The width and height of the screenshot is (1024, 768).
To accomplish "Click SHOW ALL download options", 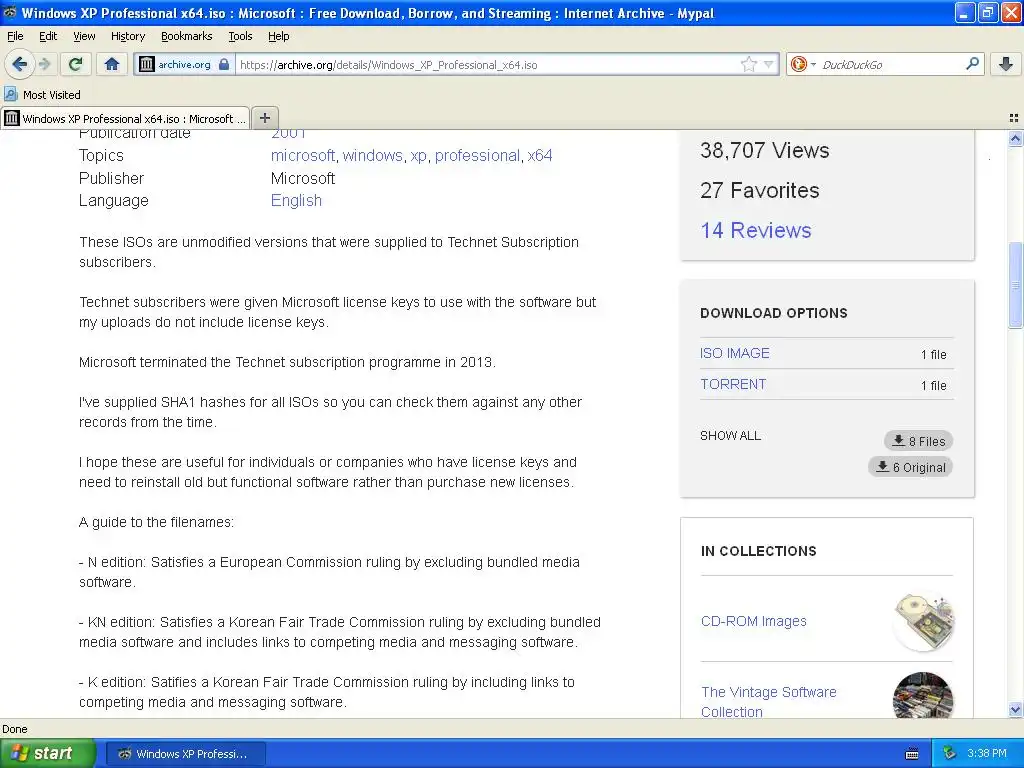I will [x=730, y=436].
